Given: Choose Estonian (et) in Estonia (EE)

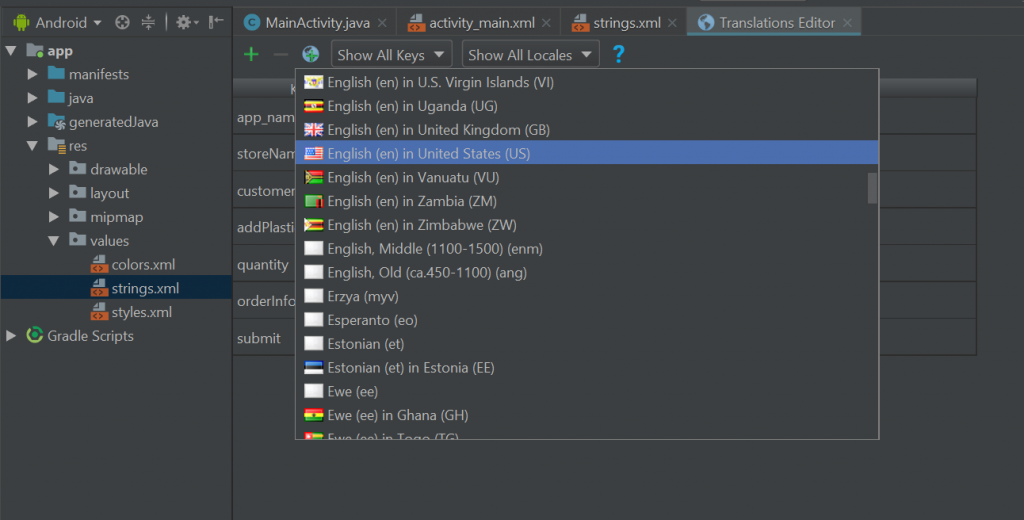Looking at the screenshot, I should (587, 368).
